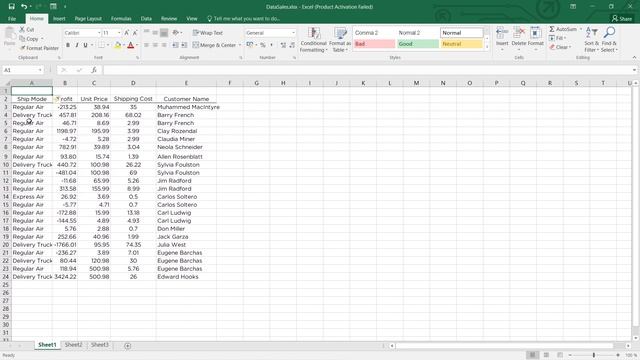Click the Align Right icon
The height and width of the screenshot is (360, 640).
[x=164, y=45]
